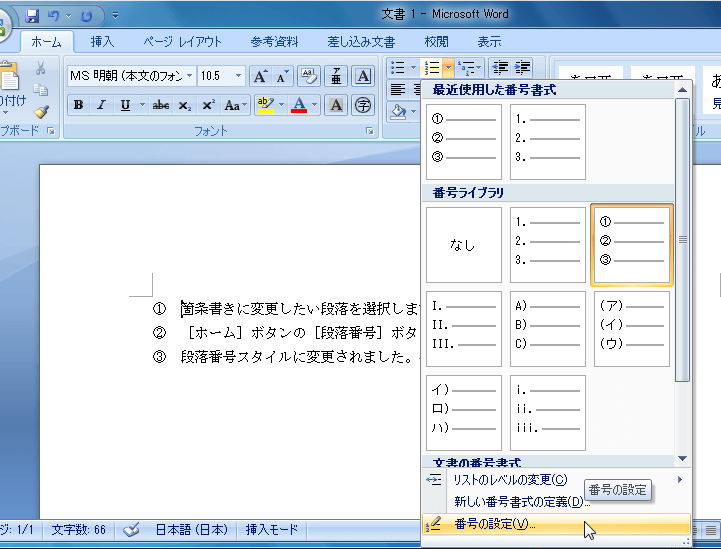The width and height of the screenshot is (721, 549).
Task: Switch to the 校閲 tab
Action: pyautogui.click(x=436, y=42)
